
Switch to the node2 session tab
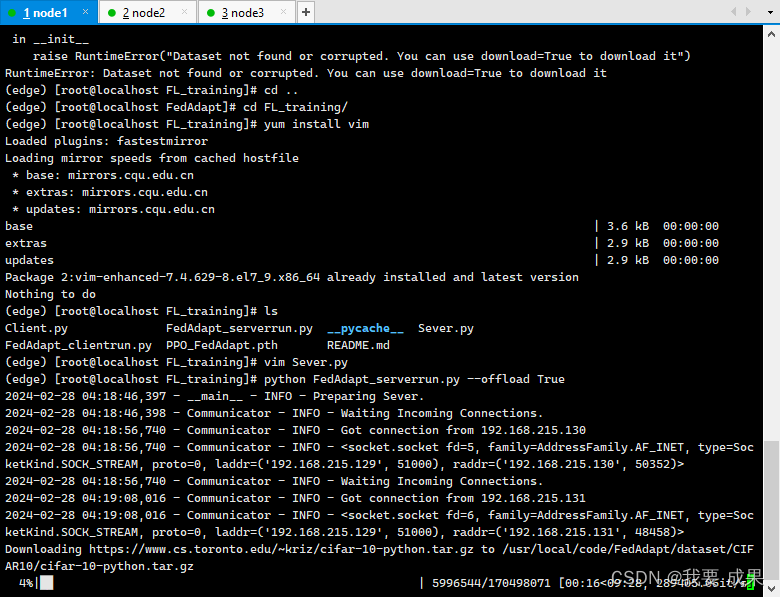click(143, 12)
